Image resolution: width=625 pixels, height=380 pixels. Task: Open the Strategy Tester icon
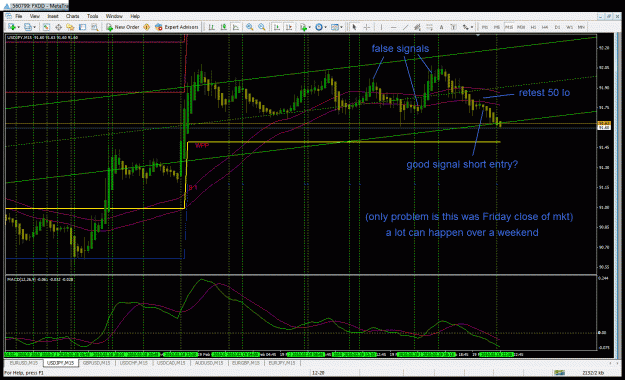click(x=94, y=27)
